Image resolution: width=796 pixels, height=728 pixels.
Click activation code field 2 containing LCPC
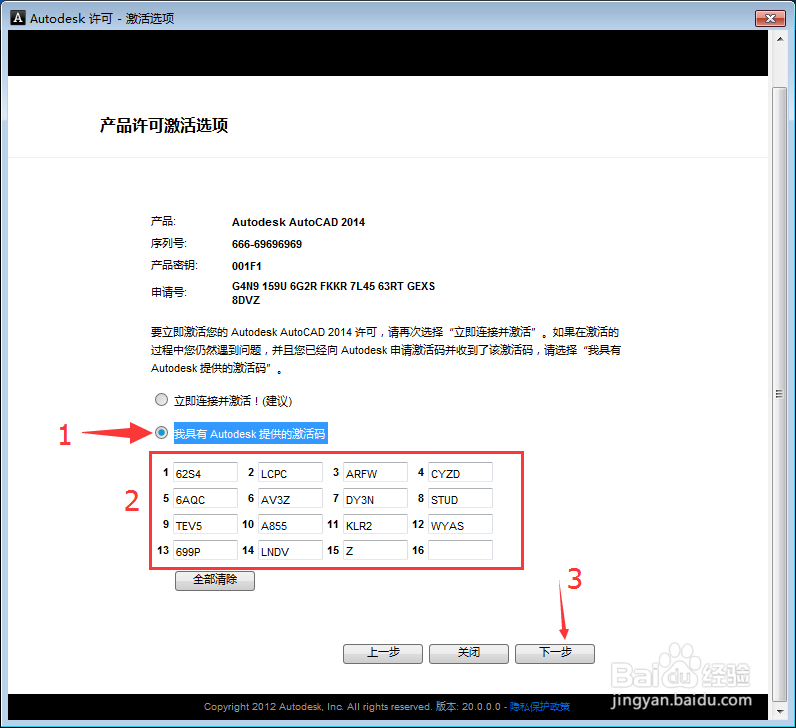tap(290, 473)
